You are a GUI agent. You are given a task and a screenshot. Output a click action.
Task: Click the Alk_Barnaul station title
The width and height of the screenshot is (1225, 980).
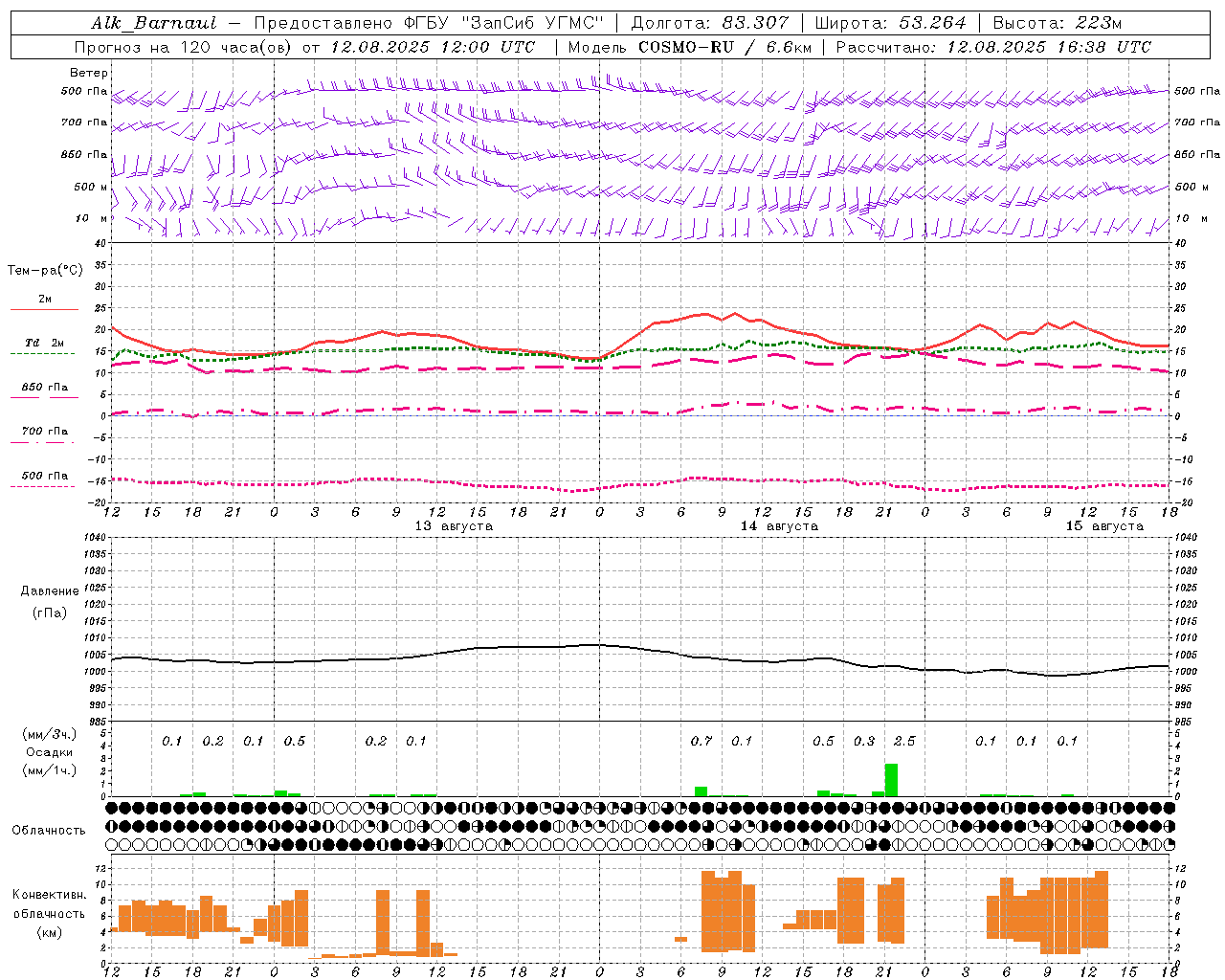coord(154,23)
